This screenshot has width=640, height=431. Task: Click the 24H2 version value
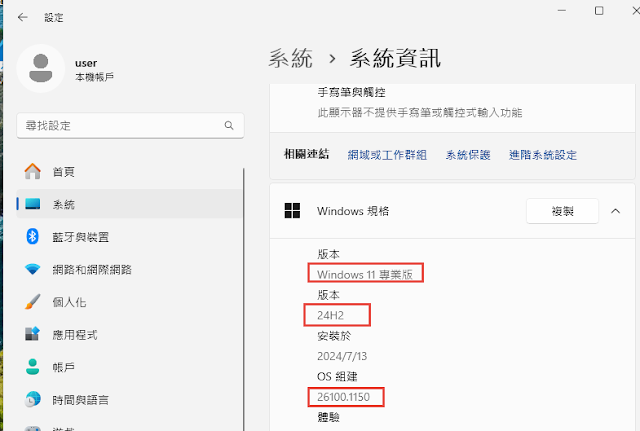(x=331, y=315)
